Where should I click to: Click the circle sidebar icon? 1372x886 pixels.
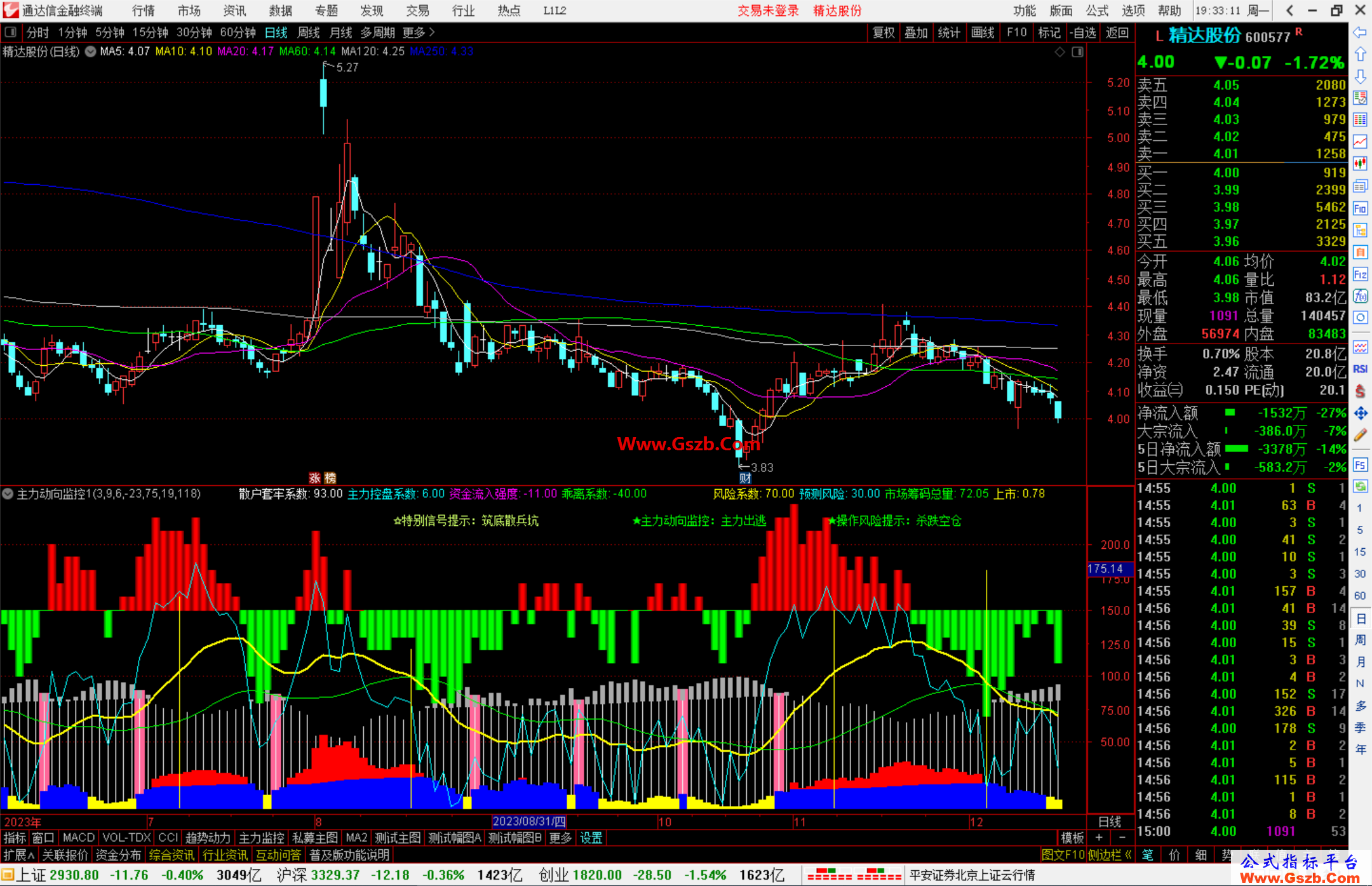[1360, 318]
